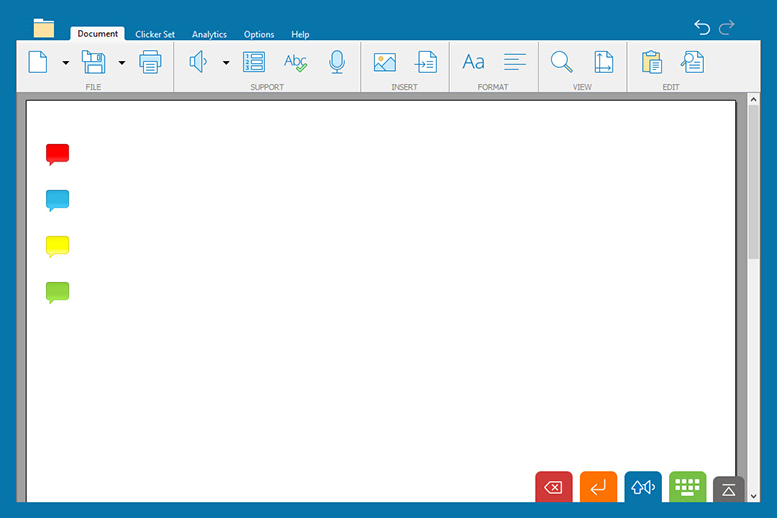Click the Speech speaker icon
The width and height of the screenshot is (777, 518).
point(198,62)
